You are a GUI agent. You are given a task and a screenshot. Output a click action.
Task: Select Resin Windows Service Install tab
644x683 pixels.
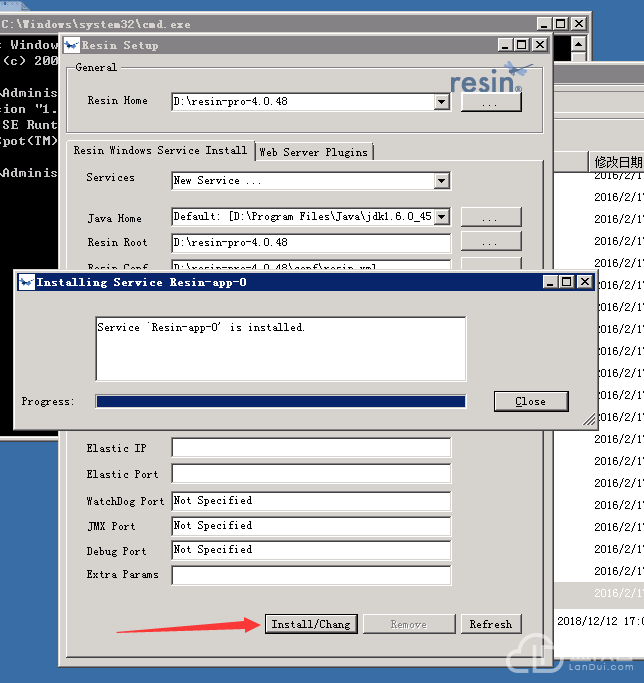point(160,150)
